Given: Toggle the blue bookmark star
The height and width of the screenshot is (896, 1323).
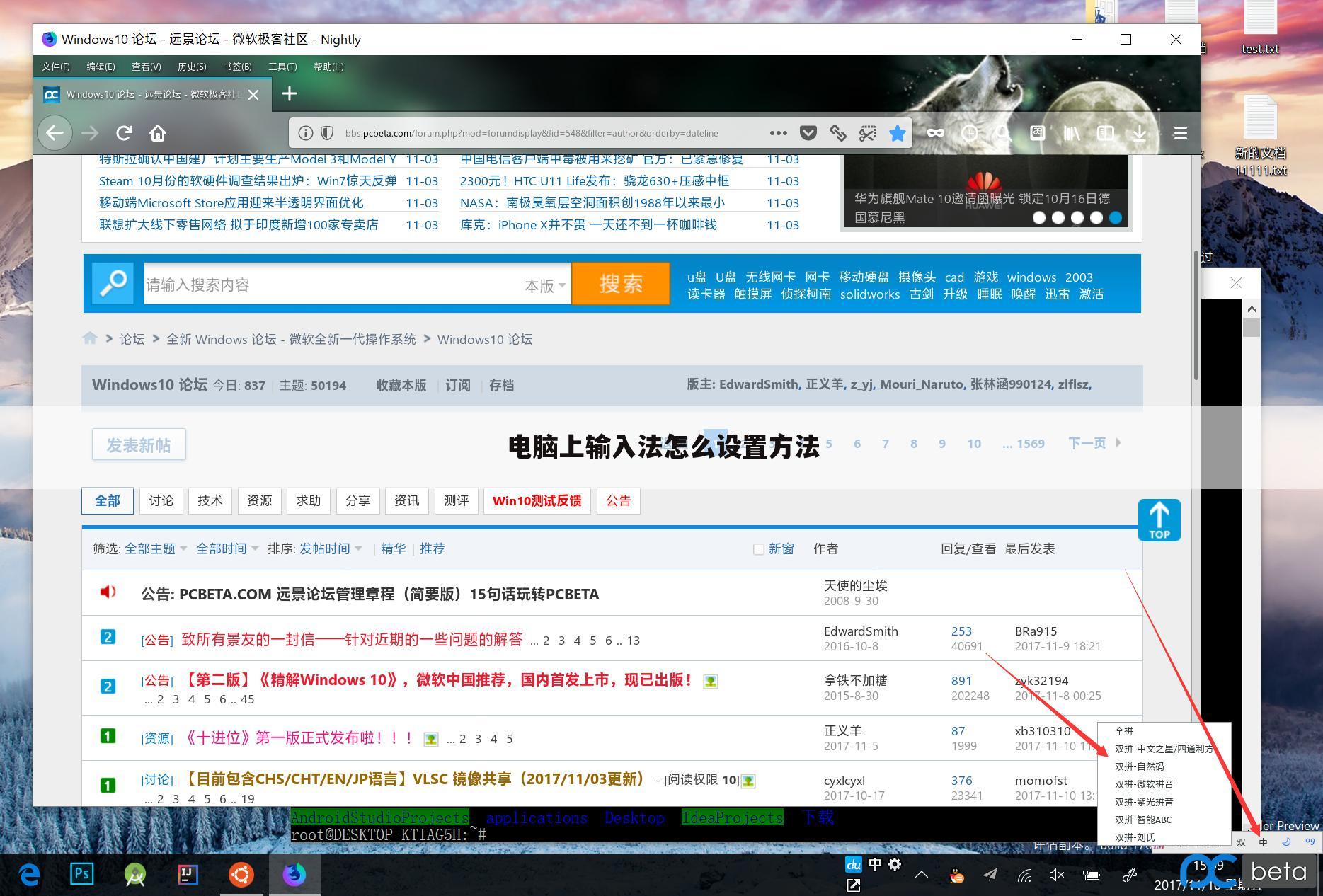Looking at the screenshot, I should pyautogui.click(x=898, y=133).
